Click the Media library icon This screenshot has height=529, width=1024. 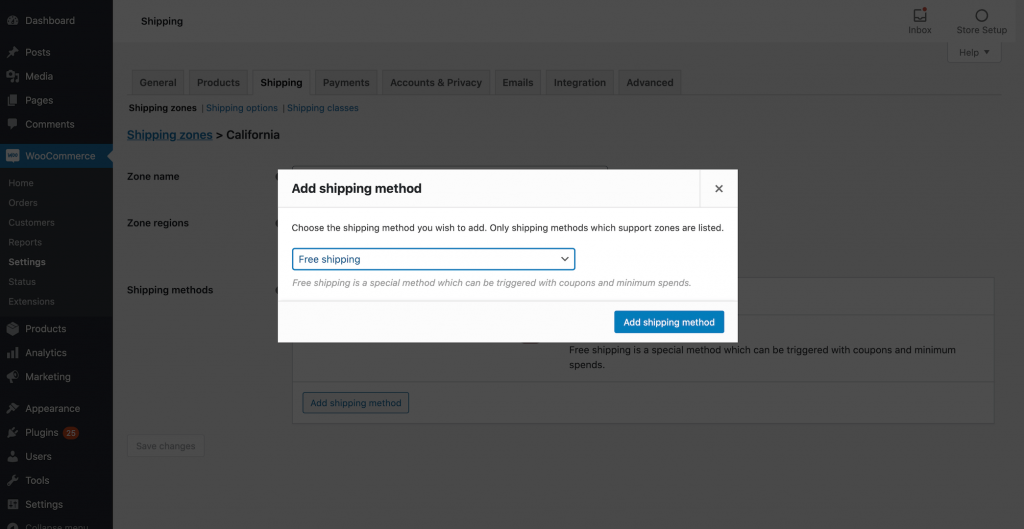pos(12,76)
